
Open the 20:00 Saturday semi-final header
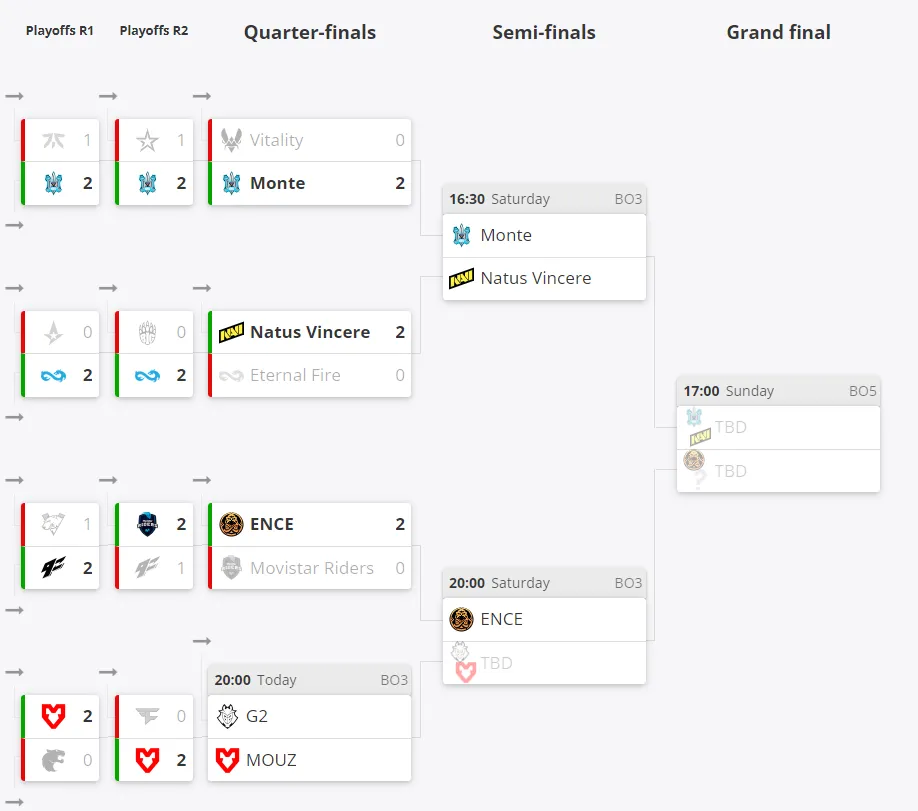[544, 583]
